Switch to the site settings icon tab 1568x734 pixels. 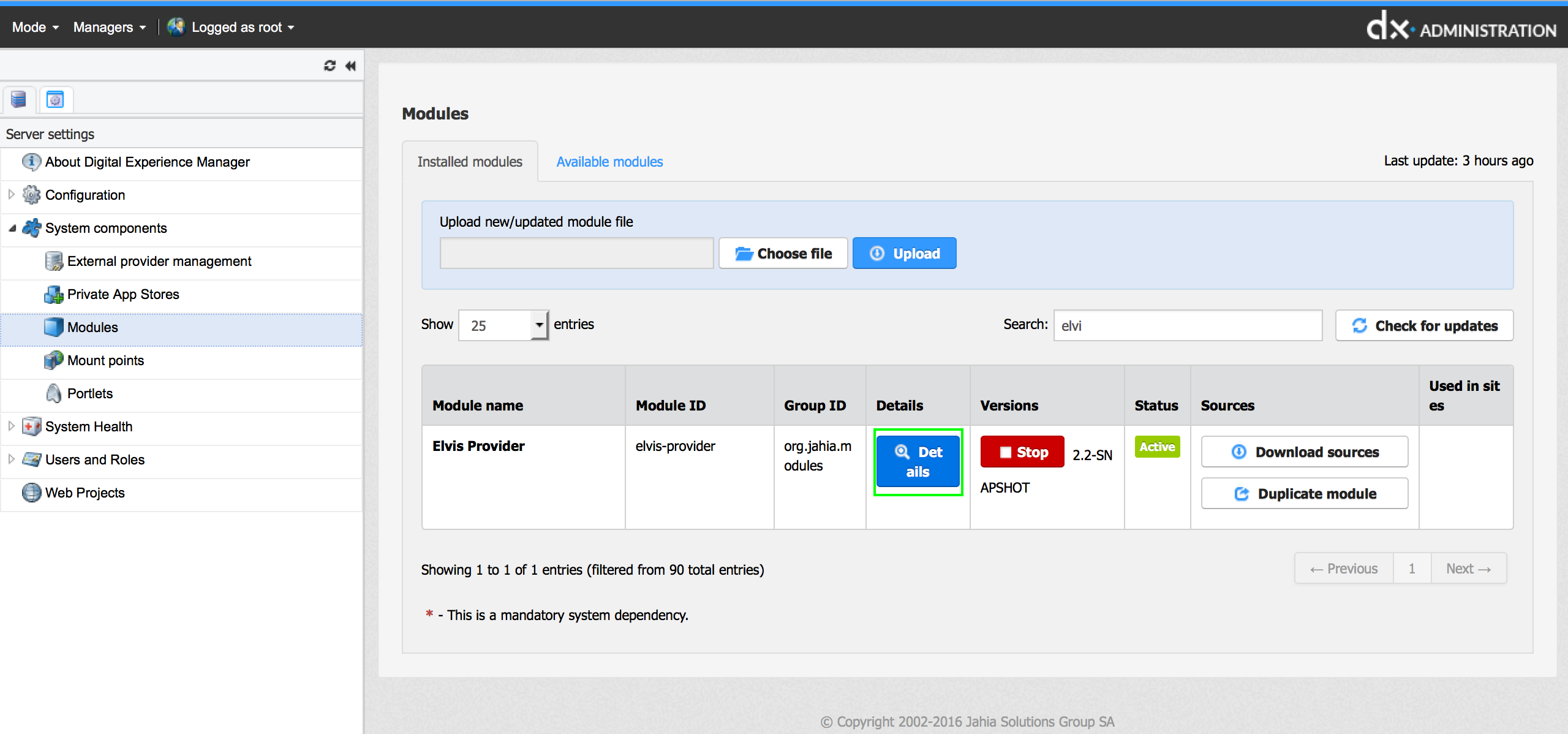click(55, 99)
